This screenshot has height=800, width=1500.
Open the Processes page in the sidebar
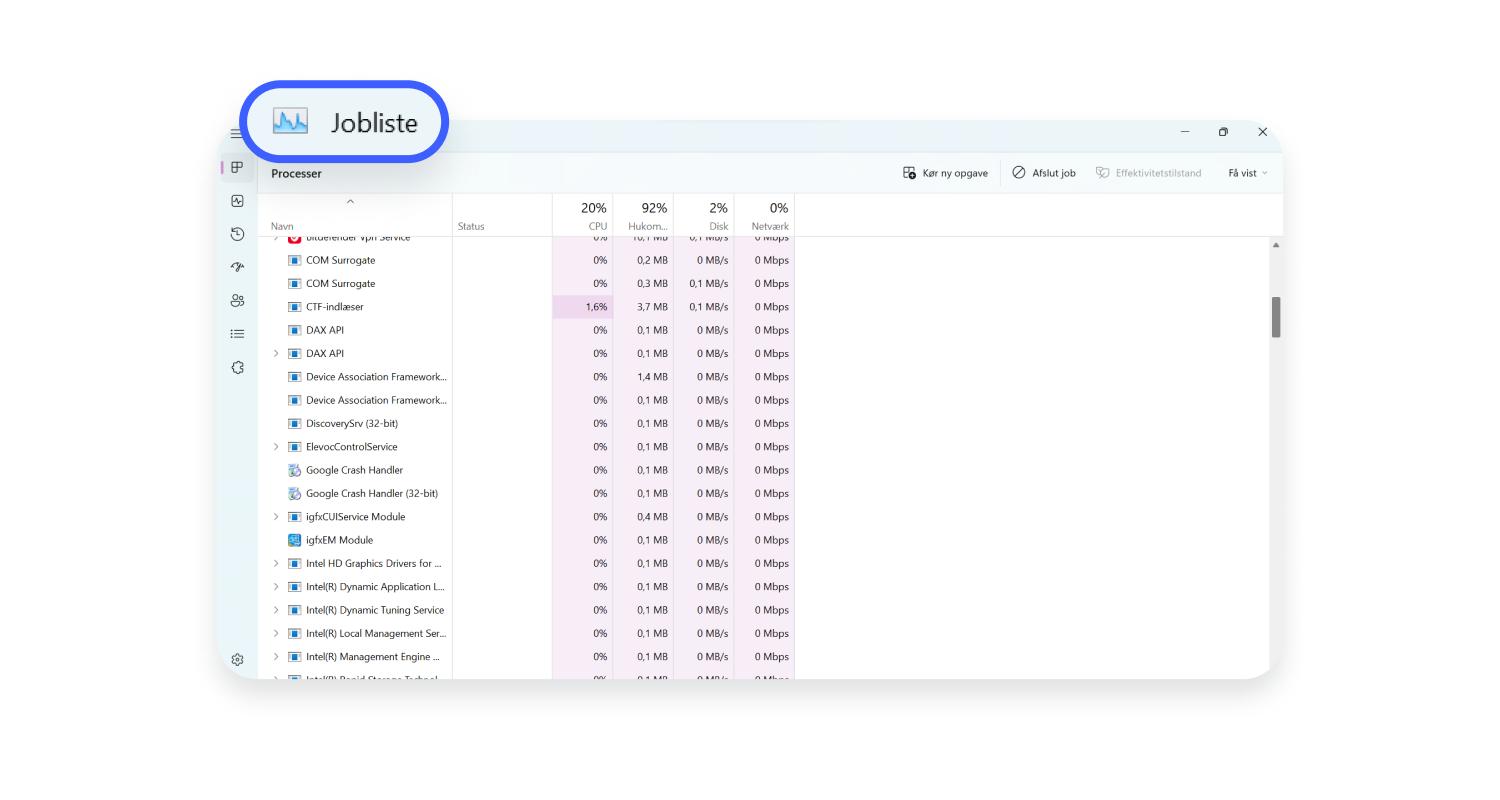(237, 168)
